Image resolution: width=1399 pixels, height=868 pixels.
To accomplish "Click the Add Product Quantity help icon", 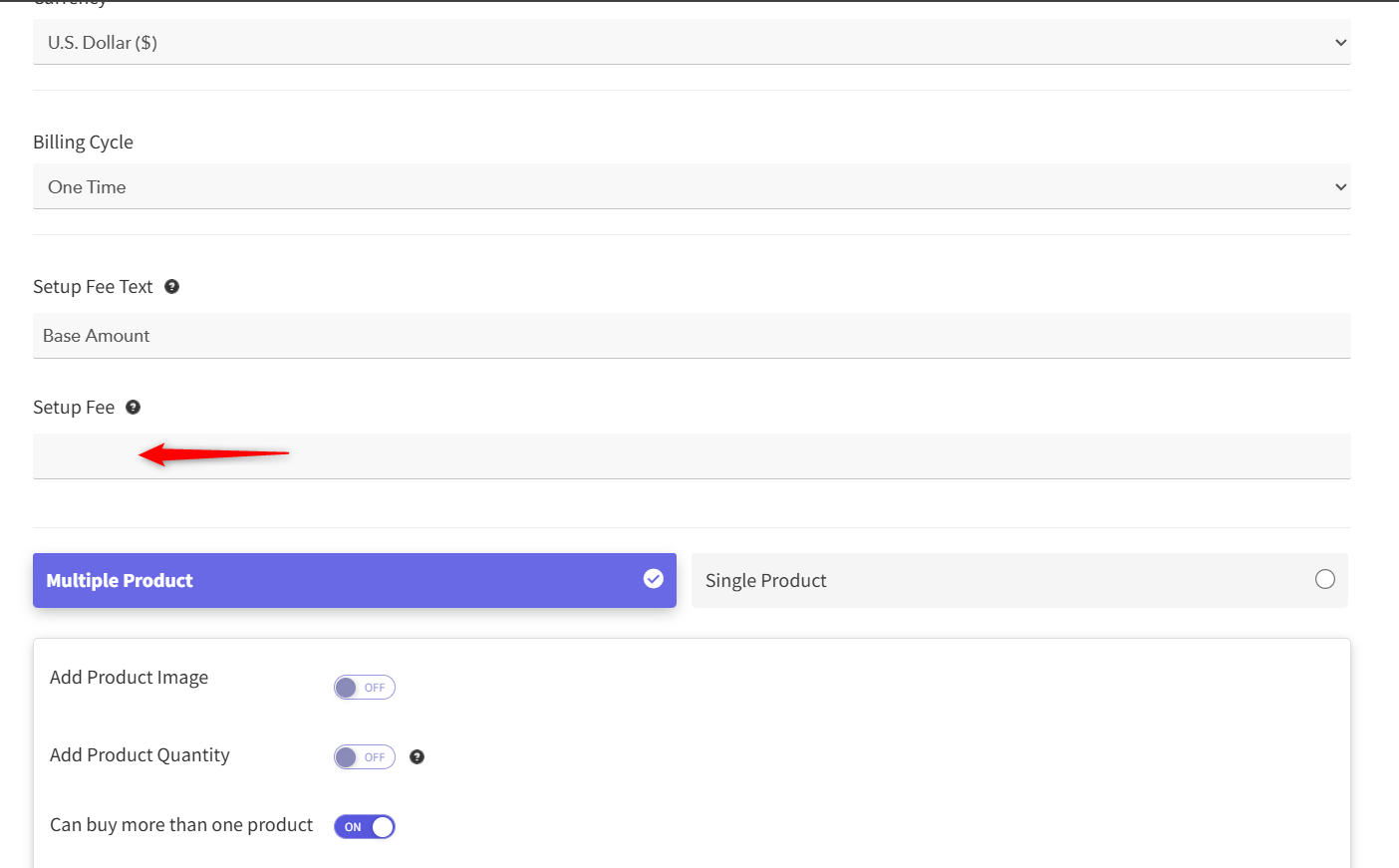I will 417,757.
